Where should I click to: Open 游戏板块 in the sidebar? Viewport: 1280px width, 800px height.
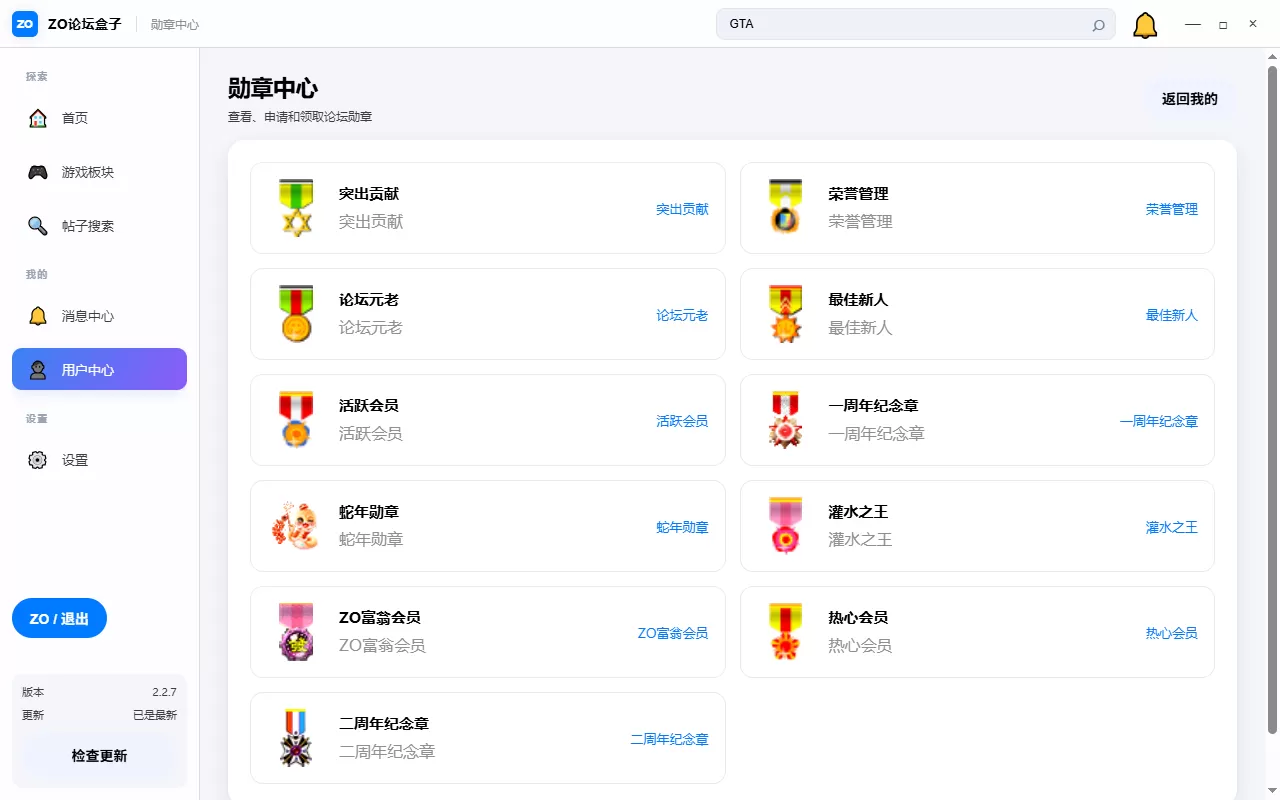(x=99, y=172)
